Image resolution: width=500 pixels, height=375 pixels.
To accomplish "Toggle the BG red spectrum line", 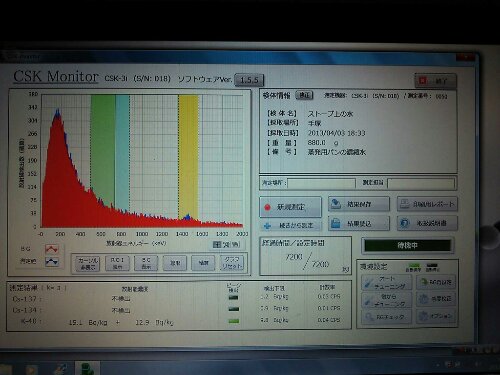I will (52, 249).
